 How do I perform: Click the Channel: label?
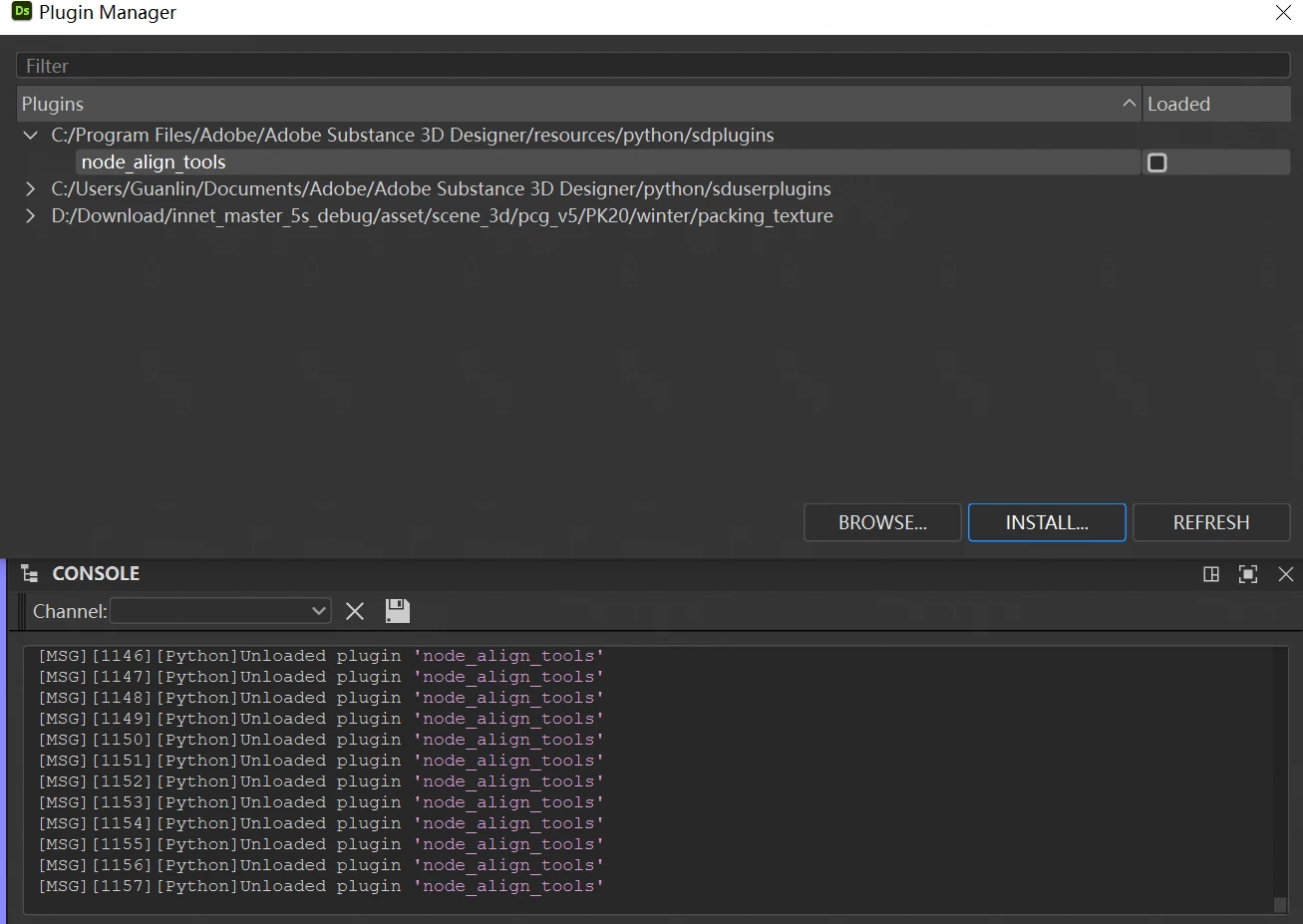click(x=70, y=611)
